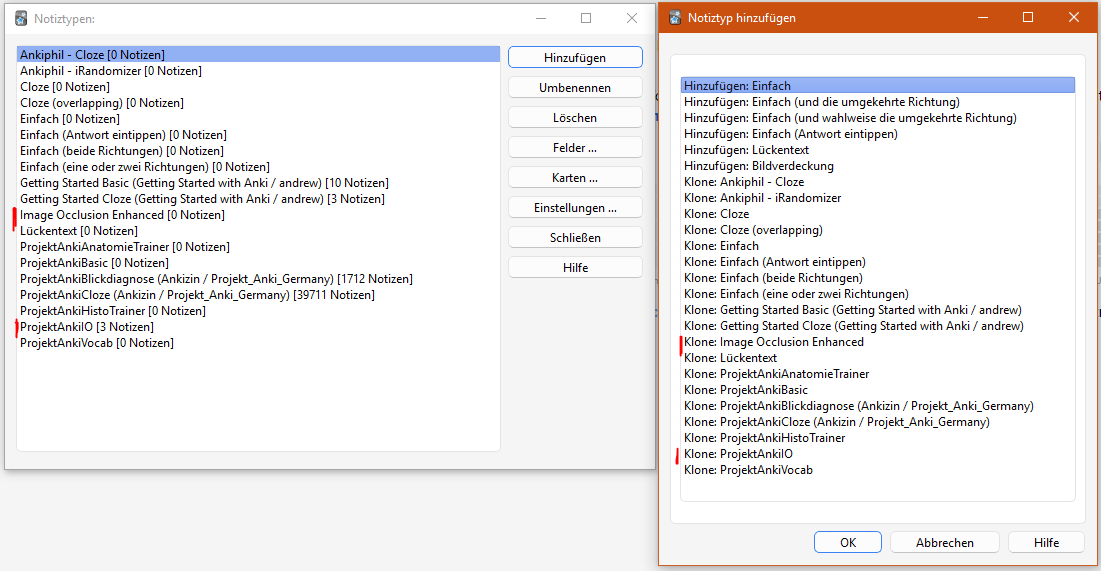This screenshot has width=1101, height=571.
Task: Select 'Einfach (beide Richtungen) [0 Notizen]'
Action: click(258, 151)
